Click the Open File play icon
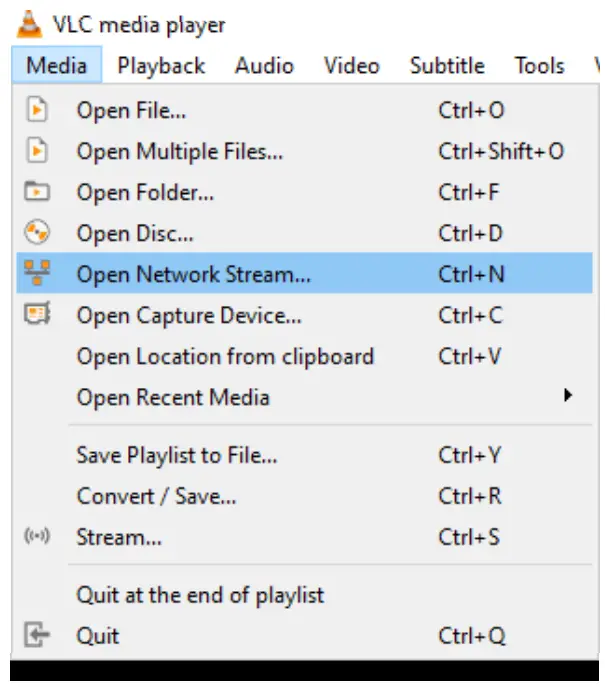The image size is (605, 687). click(x=36, y=110)
